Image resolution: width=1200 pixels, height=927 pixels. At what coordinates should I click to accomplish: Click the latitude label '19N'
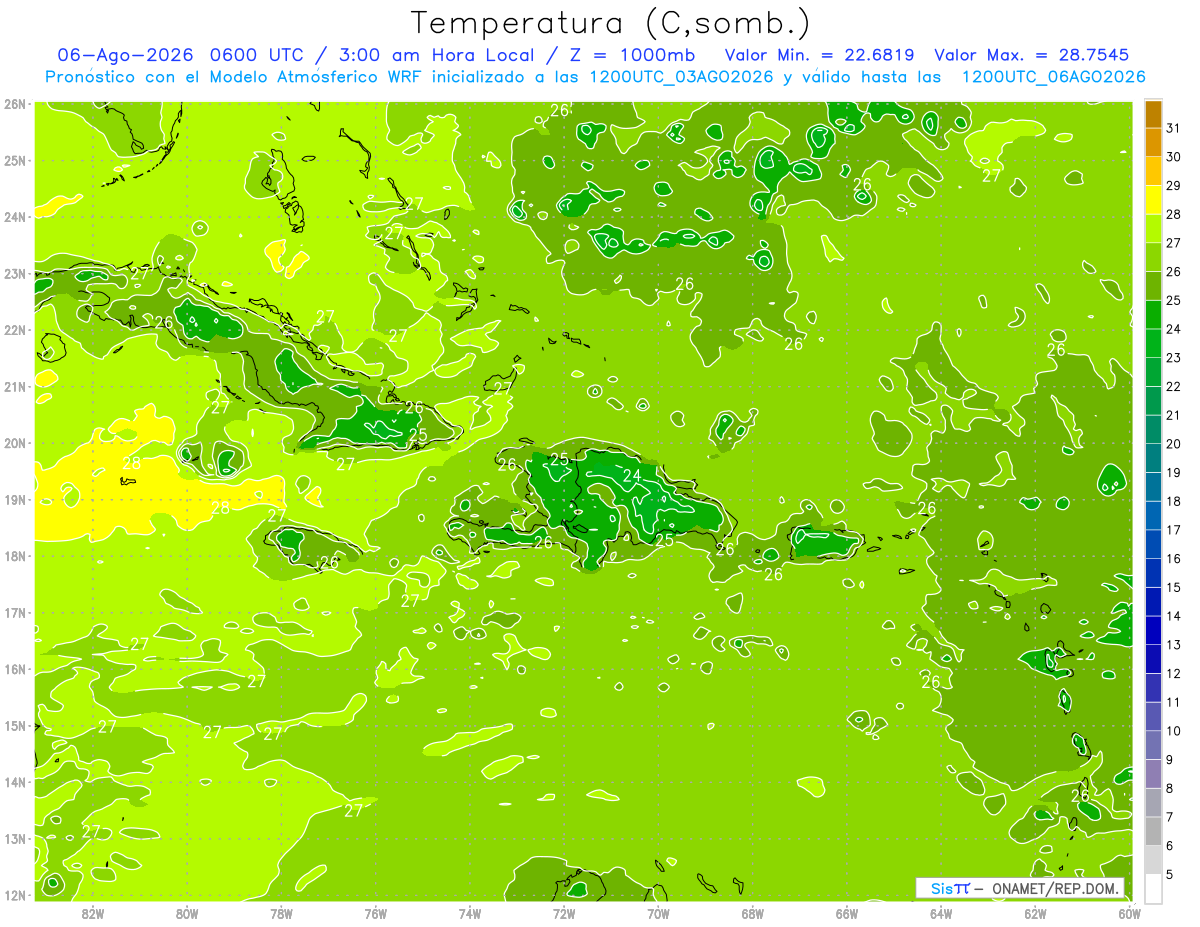pos(15,499)
